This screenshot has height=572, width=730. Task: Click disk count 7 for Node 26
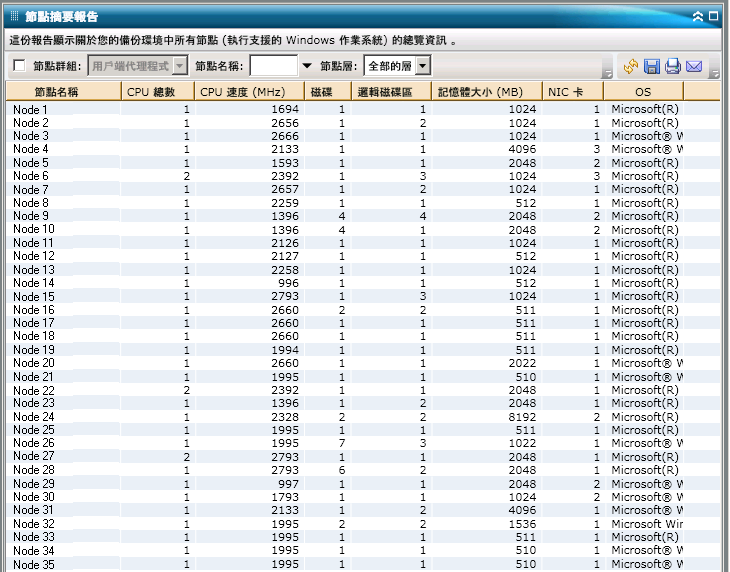[x=342, y=443]
